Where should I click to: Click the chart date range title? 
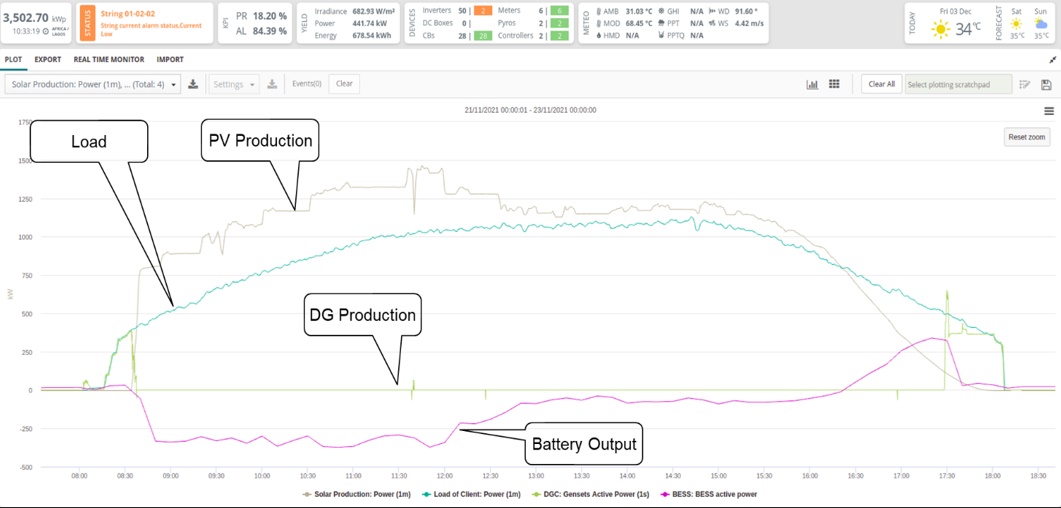click(x=530, y=110)
